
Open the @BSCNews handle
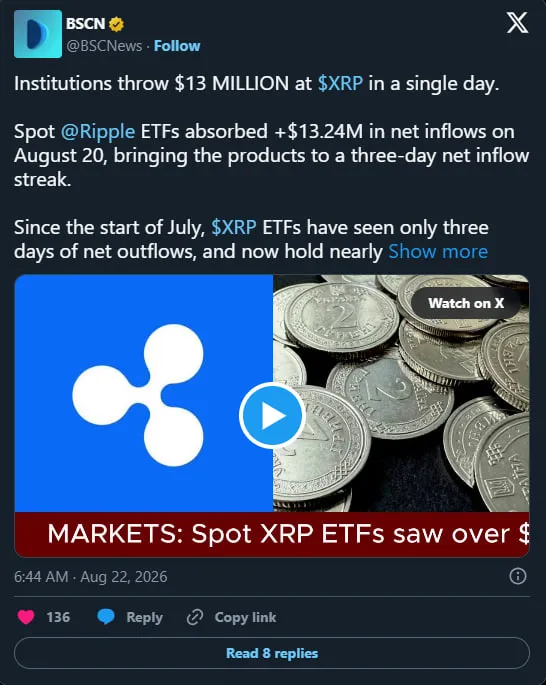point(104,46)
